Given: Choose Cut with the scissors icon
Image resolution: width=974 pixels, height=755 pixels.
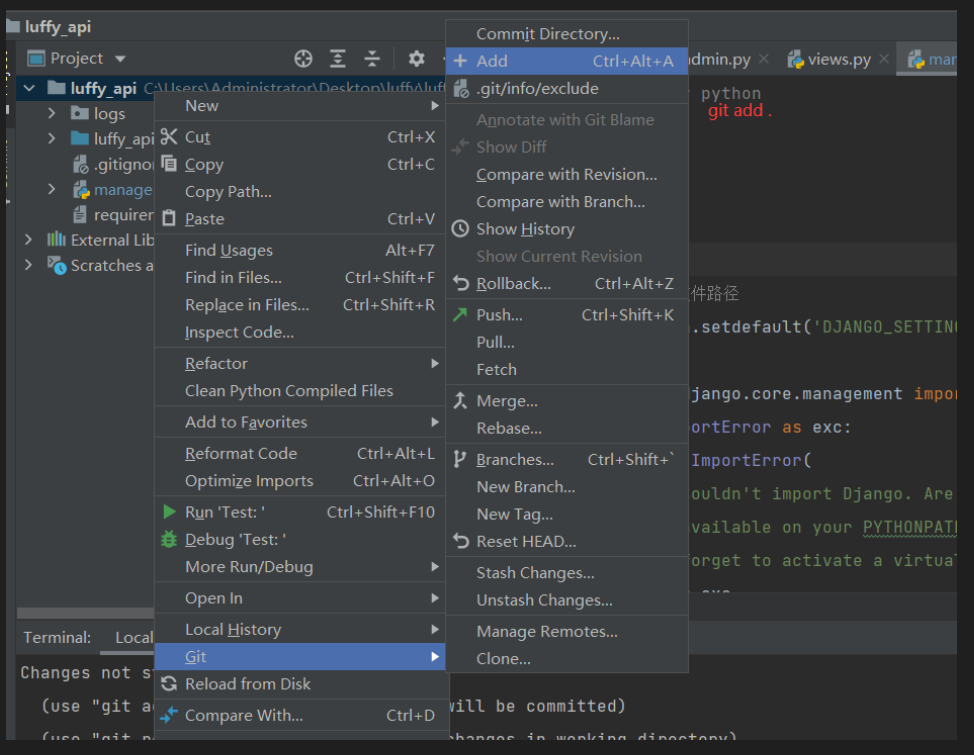Looking at the screenshot, I should 197,137.
